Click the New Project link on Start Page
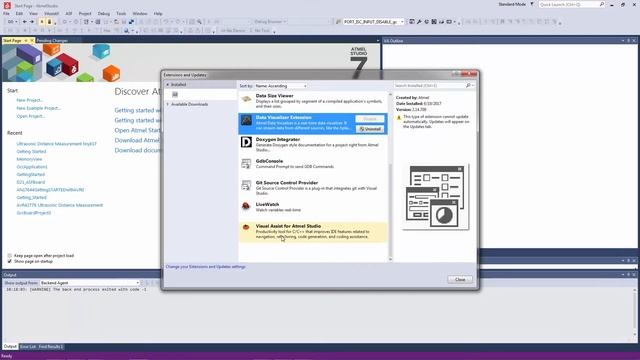The height and width of the screenshot is (360, 640). [x=30, y=100]
